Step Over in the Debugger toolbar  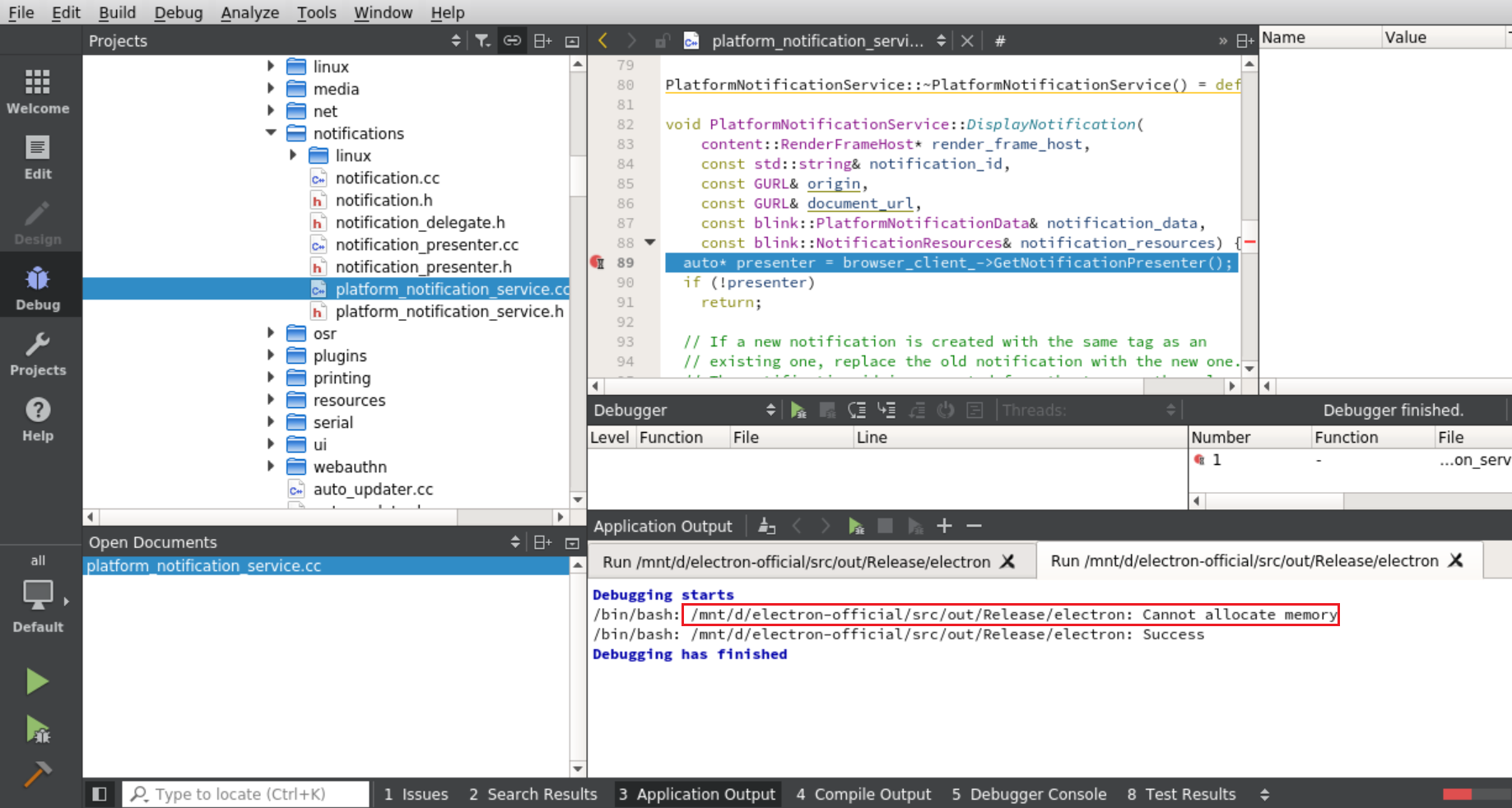click(856, 410)
